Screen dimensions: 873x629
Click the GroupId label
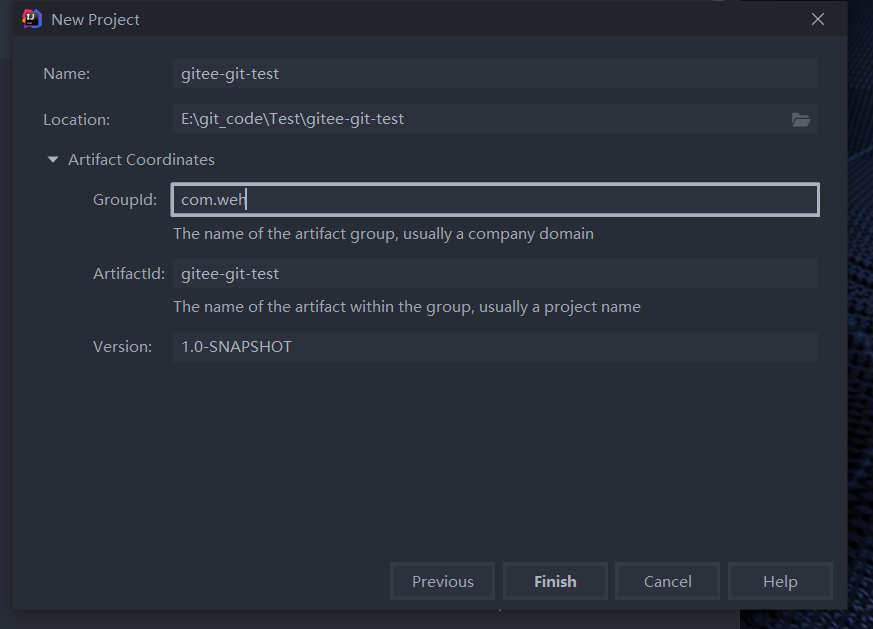tap(125, 199)
